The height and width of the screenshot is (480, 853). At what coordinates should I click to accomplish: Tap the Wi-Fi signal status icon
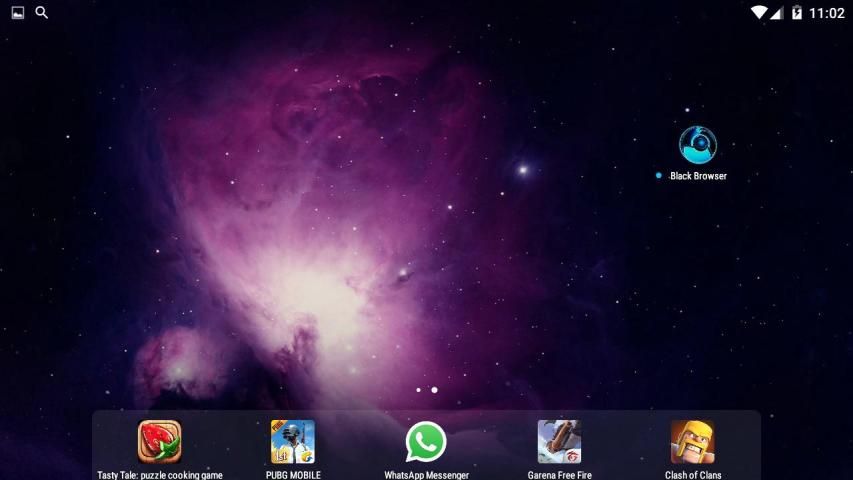[x=759, y=13]
